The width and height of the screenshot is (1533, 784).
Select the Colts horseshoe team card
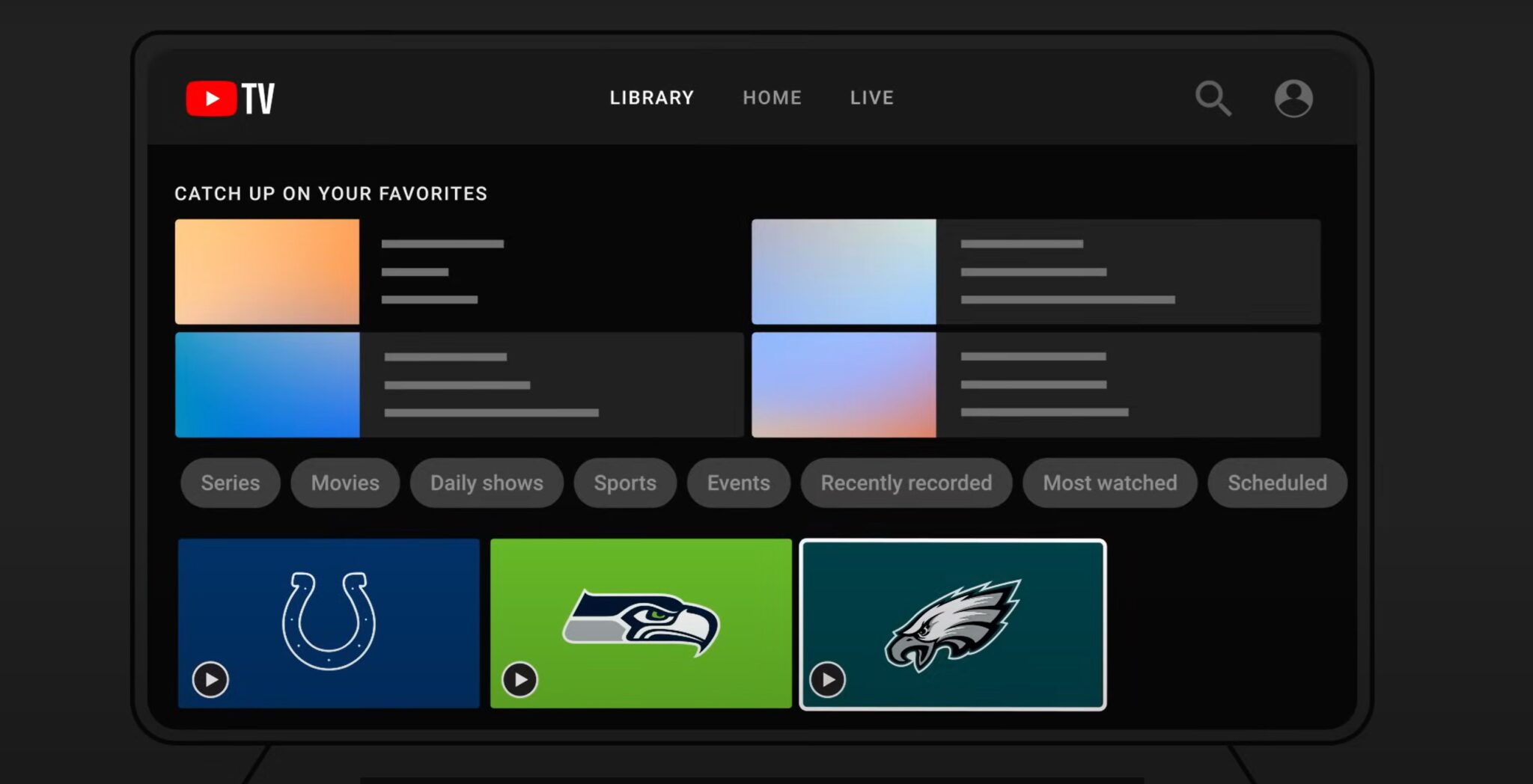[x=329, y=623]
